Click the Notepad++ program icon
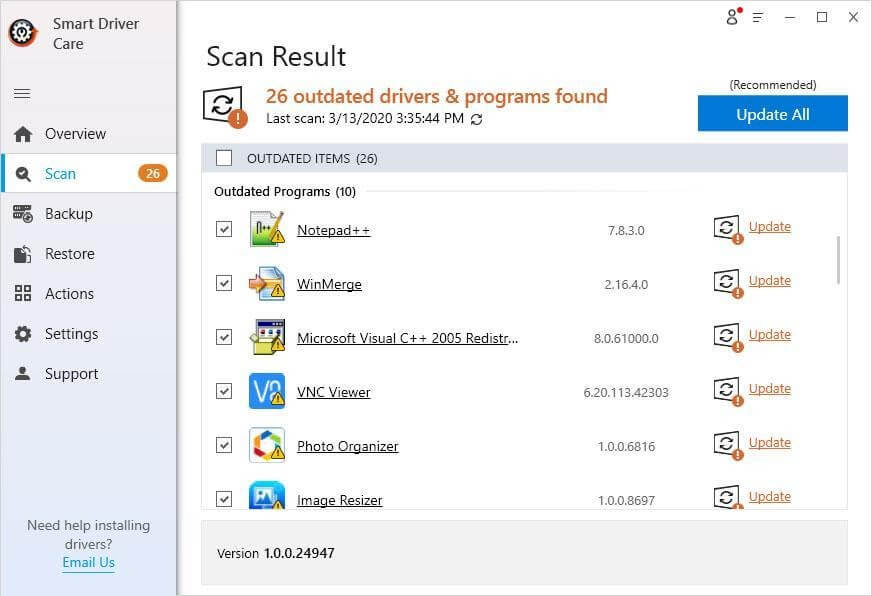 click(267, 230)
